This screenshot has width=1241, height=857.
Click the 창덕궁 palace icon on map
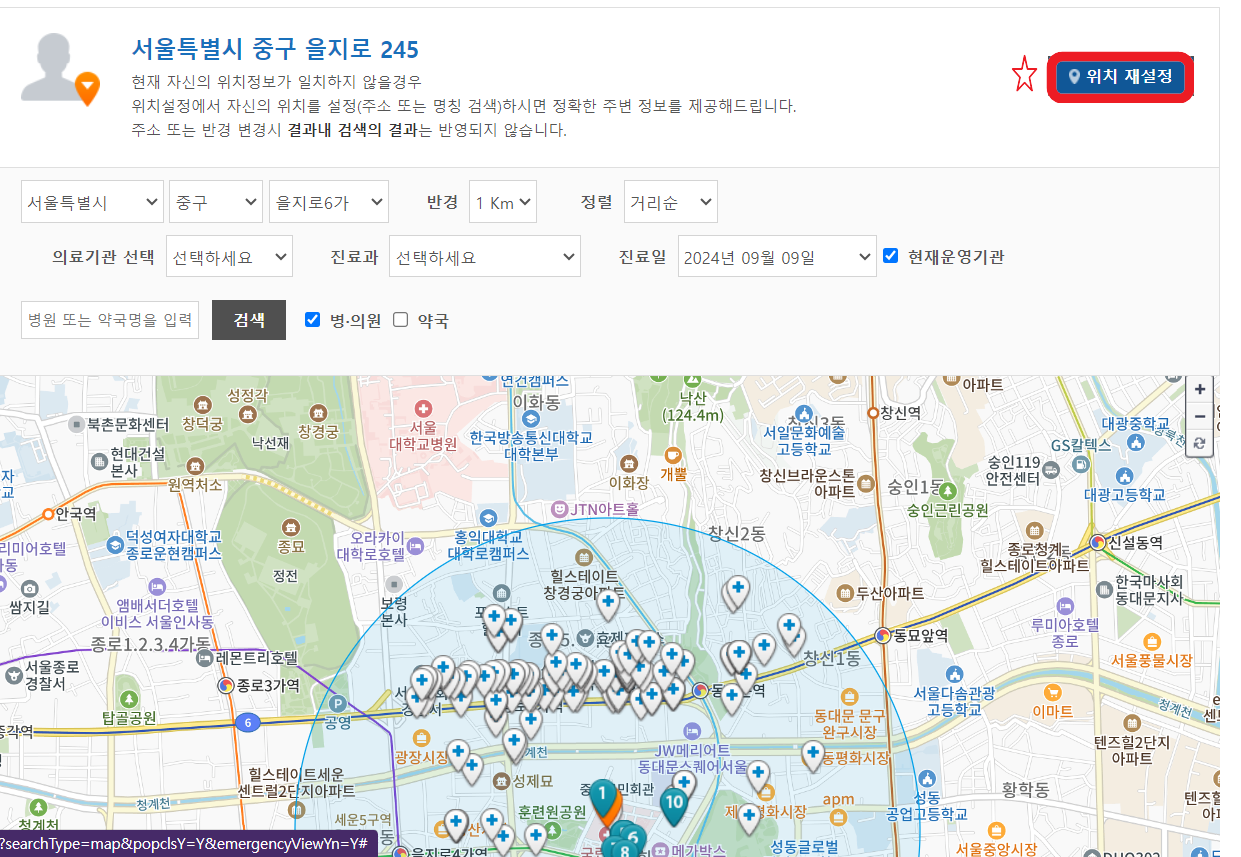pyautogui.click(x=204, y=404)
